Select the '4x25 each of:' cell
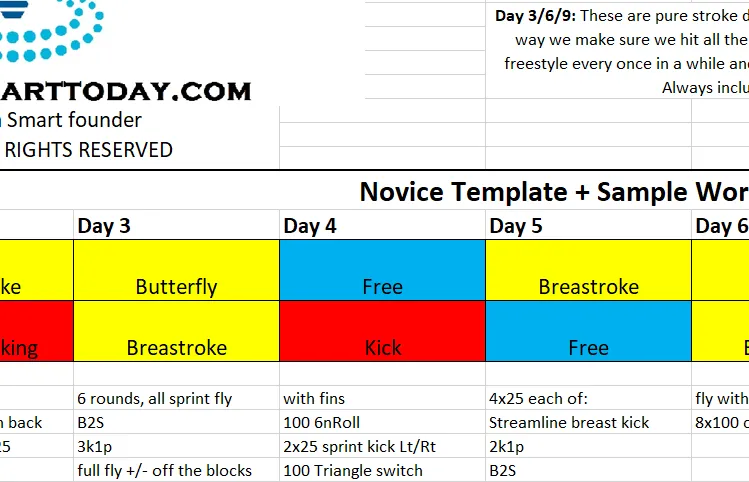 588,398
